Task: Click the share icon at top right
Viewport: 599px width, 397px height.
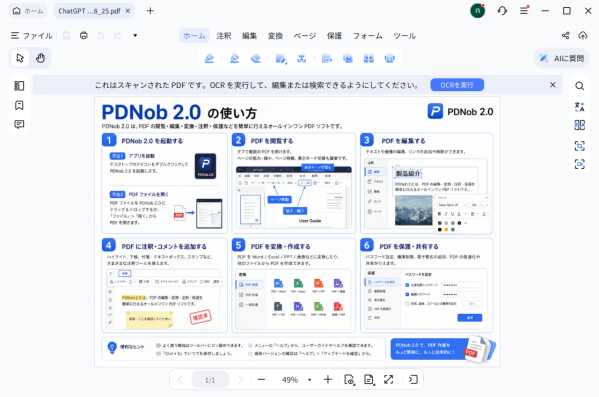Action: tap(566, 36)
